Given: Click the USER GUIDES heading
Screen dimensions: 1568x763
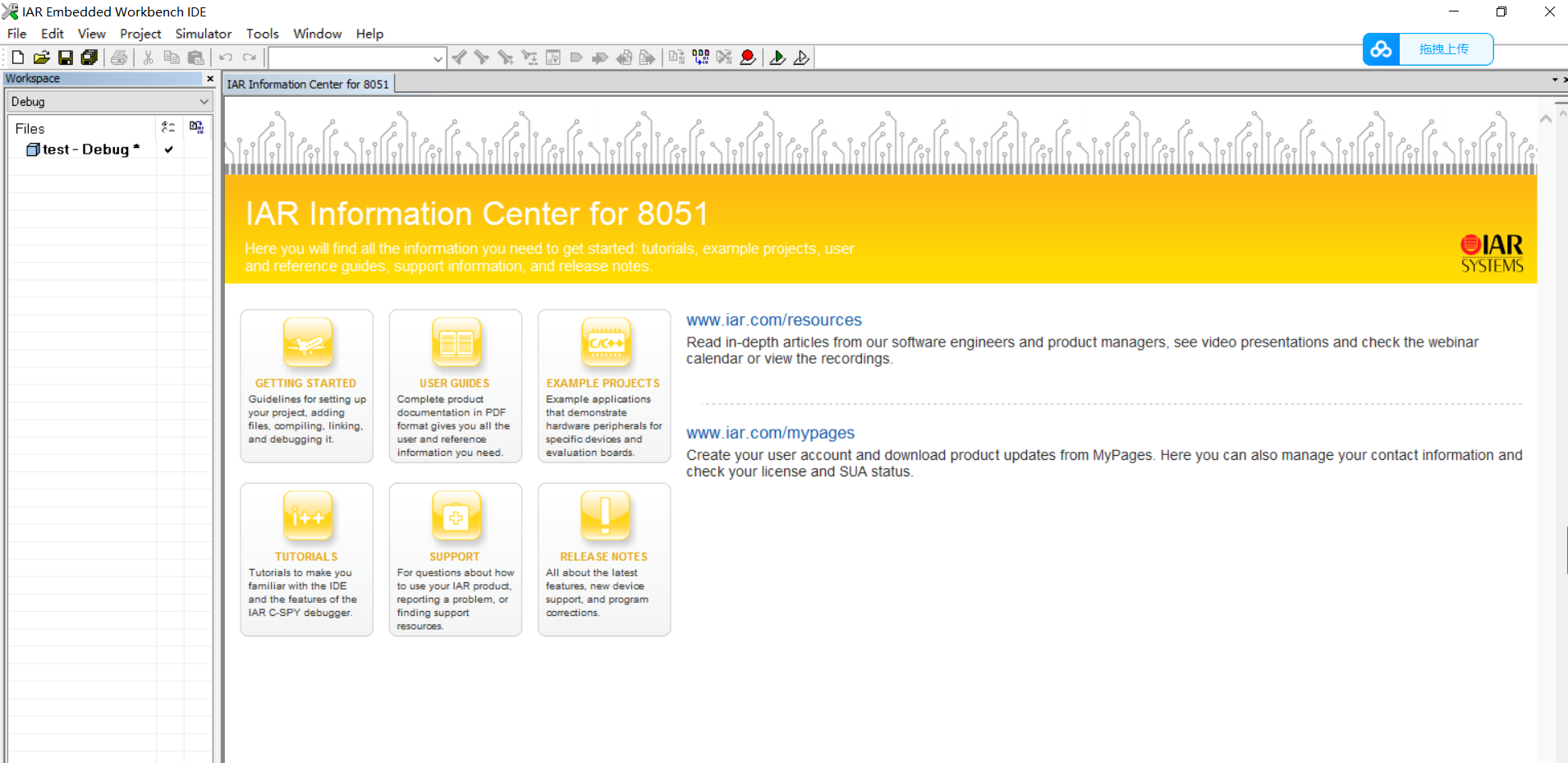Looking at the screenshot, I should 455,384.
